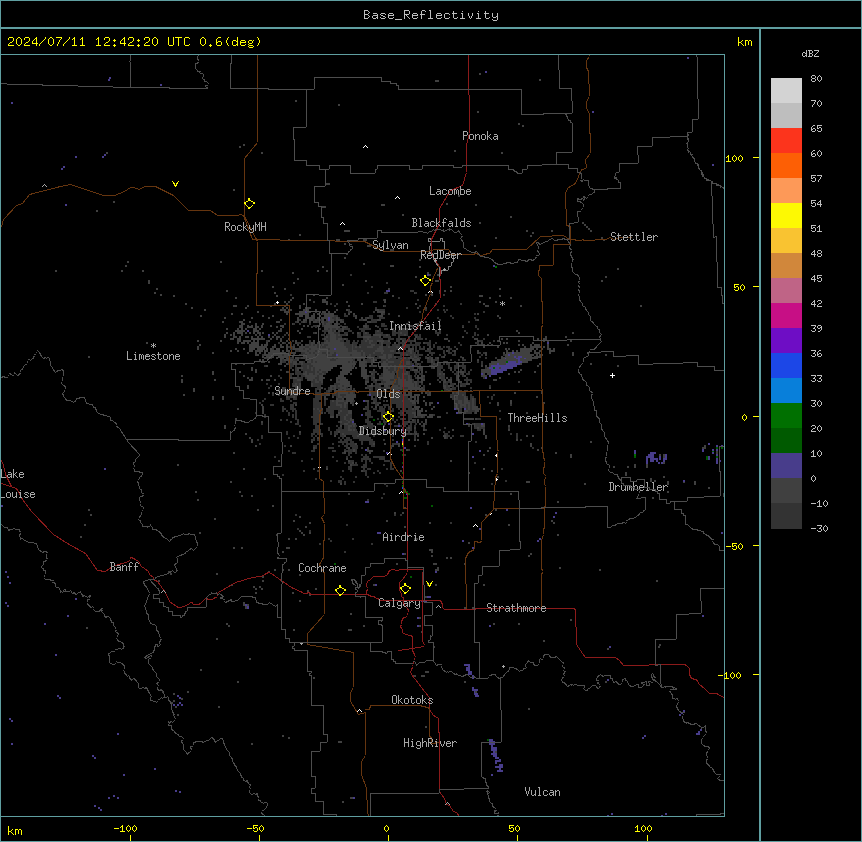The width and height of the screenshot is (862, 842).
Task: Click the yellow diamond marker below Olds
Action: tap(388, 417)
